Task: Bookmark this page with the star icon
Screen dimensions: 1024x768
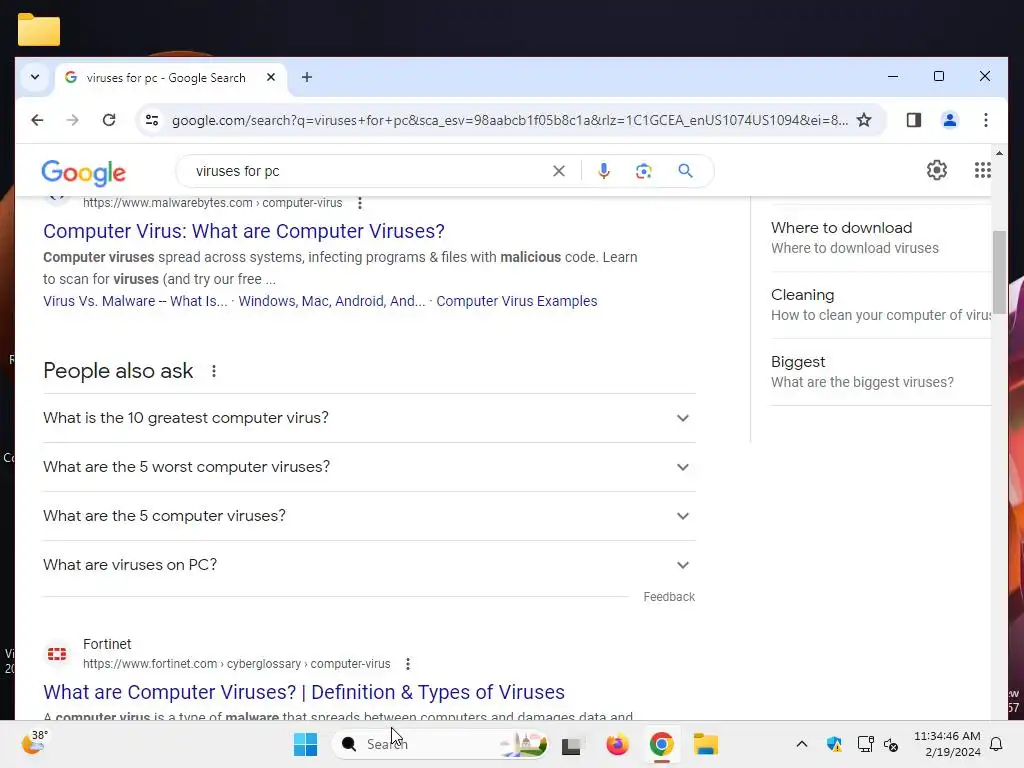Action: tap(864, 120)
